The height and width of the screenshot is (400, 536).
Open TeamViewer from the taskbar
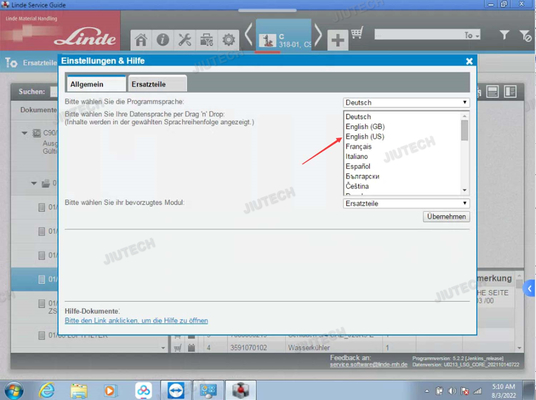pyautogui.click(x=176, y=390)
